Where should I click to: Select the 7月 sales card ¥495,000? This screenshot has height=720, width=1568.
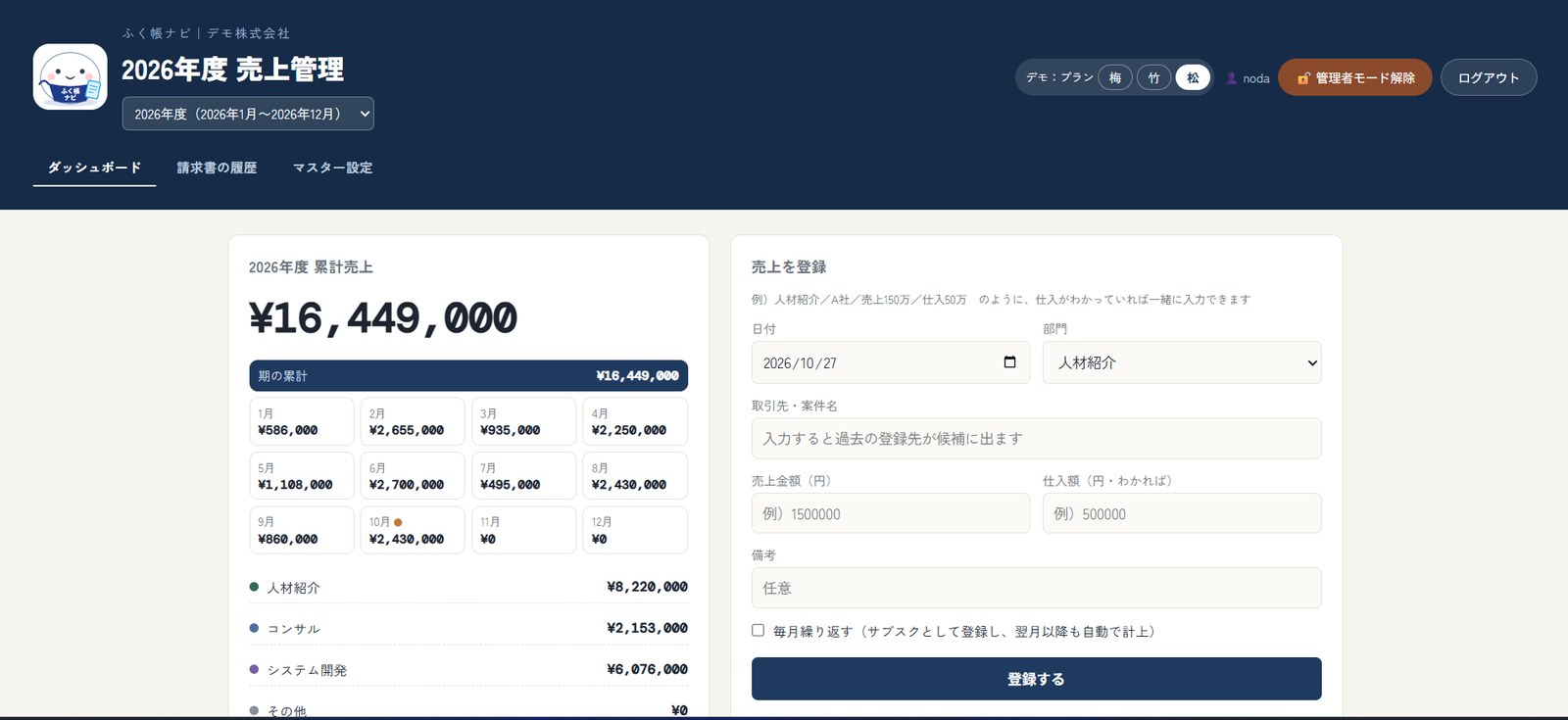[x=524, y=476]
